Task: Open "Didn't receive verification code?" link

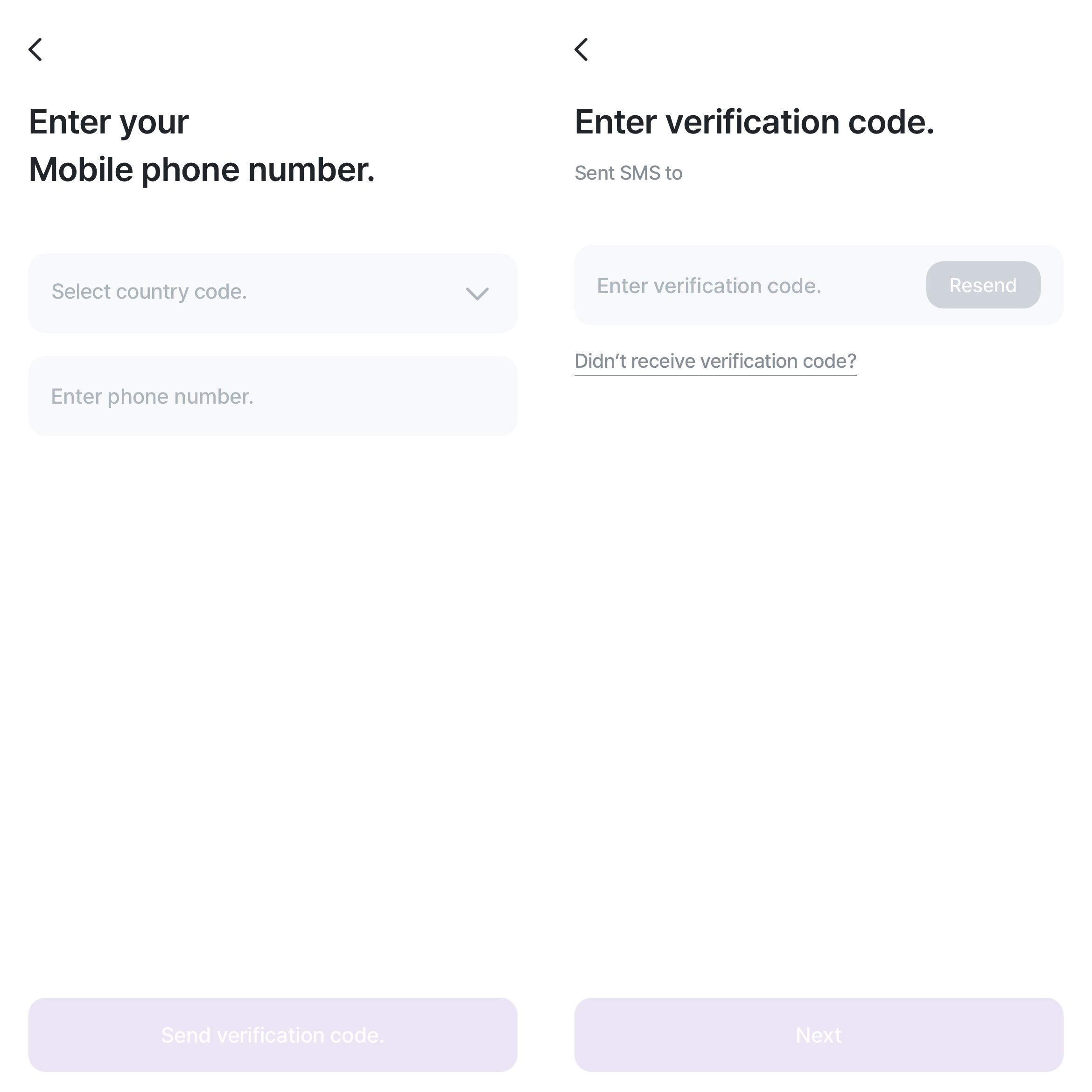Action: tap(715, 361)
